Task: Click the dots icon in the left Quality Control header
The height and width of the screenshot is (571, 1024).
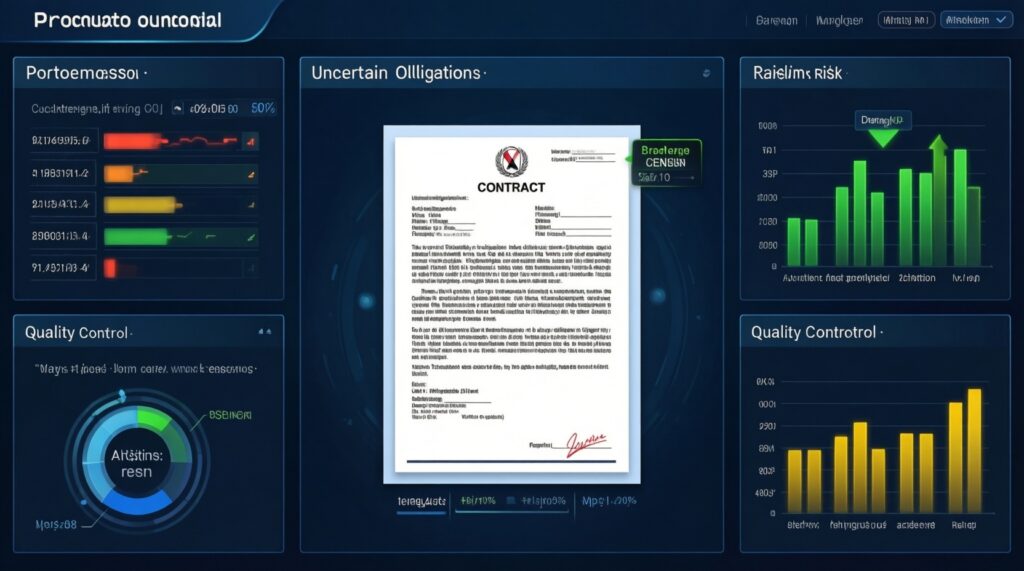Action: (x=264, y=331)
